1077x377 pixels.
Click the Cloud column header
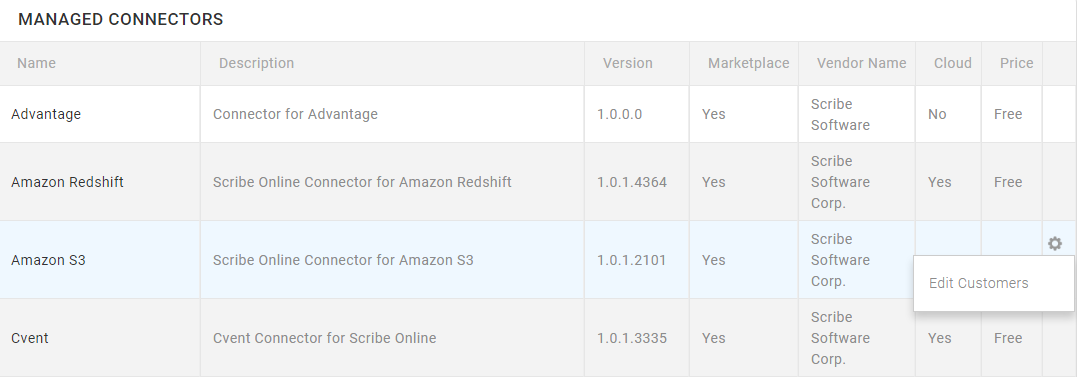(x=953, y=63)
